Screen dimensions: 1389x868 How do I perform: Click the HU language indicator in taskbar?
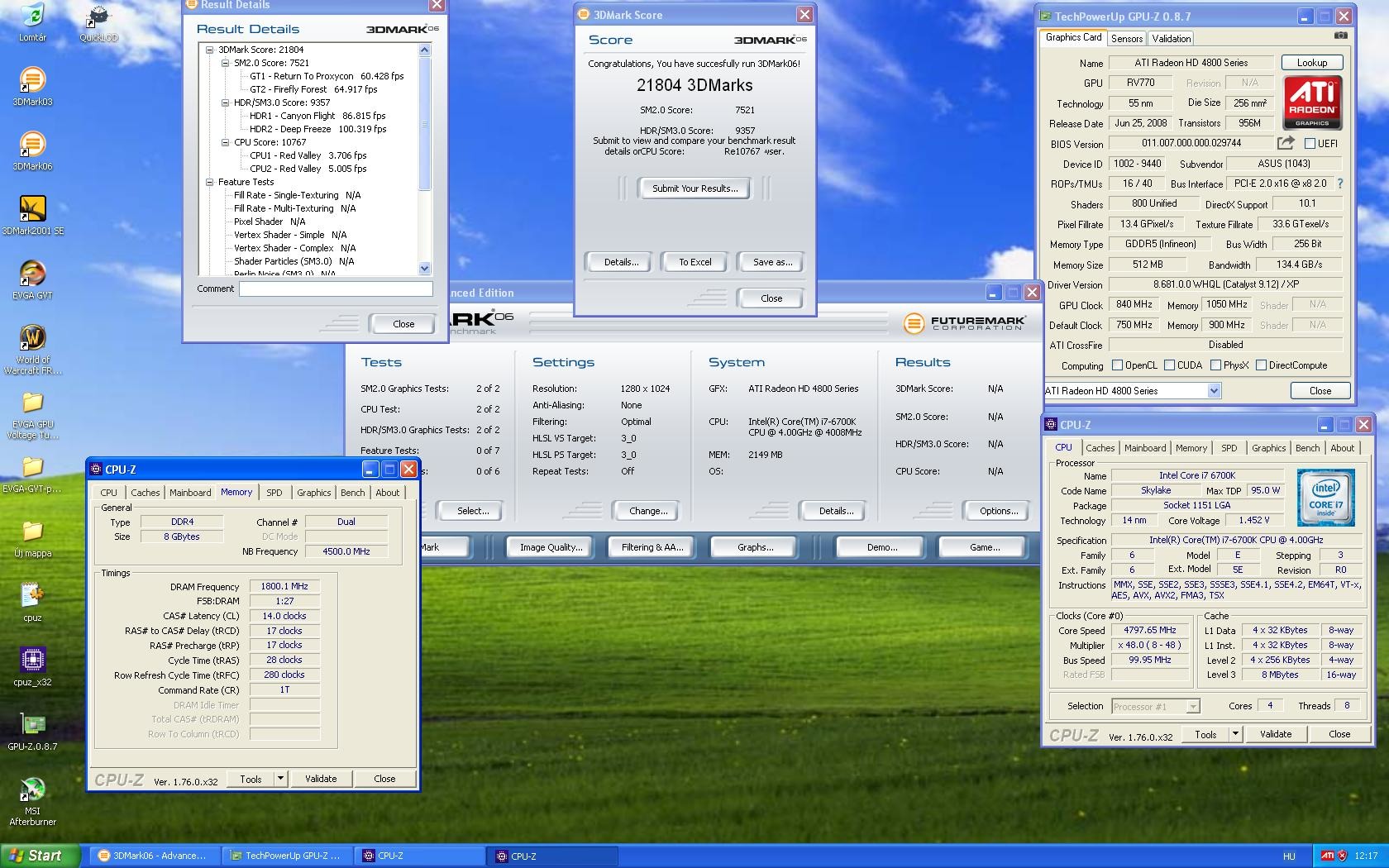(1289, 856)
